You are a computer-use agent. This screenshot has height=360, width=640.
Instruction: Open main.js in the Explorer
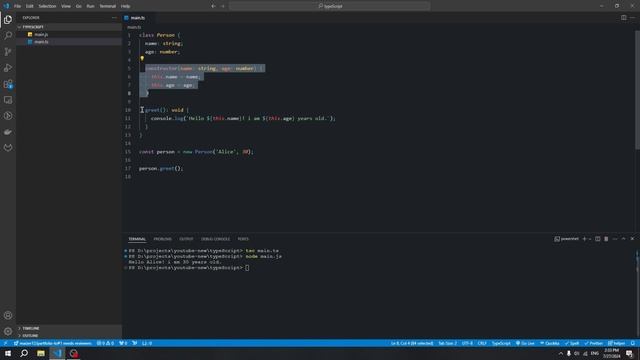69,34
